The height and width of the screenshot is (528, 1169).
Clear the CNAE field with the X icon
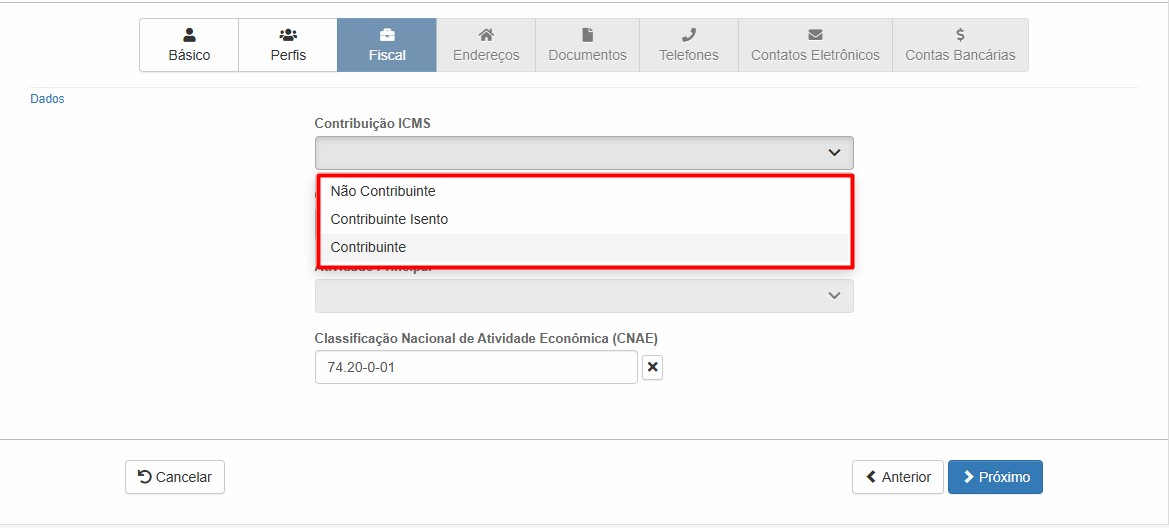652,368
